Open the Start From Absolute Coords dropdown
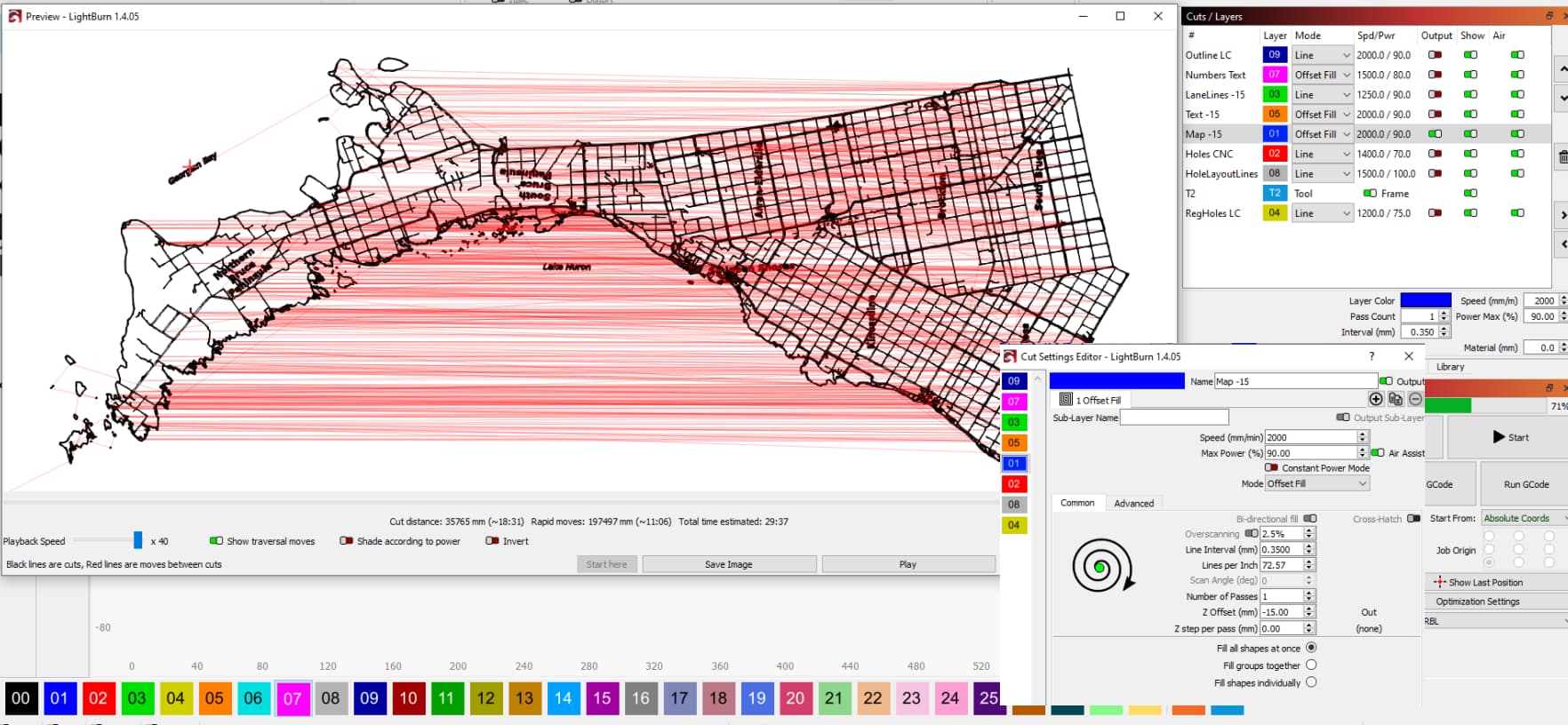The image size is (1568, 725). [x=1524, y=518]
